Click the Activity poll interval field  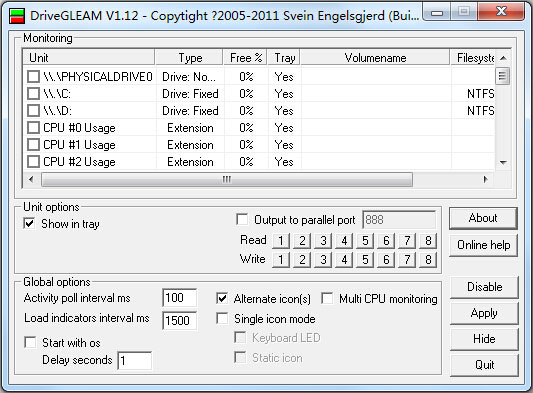tap(179, 298)
